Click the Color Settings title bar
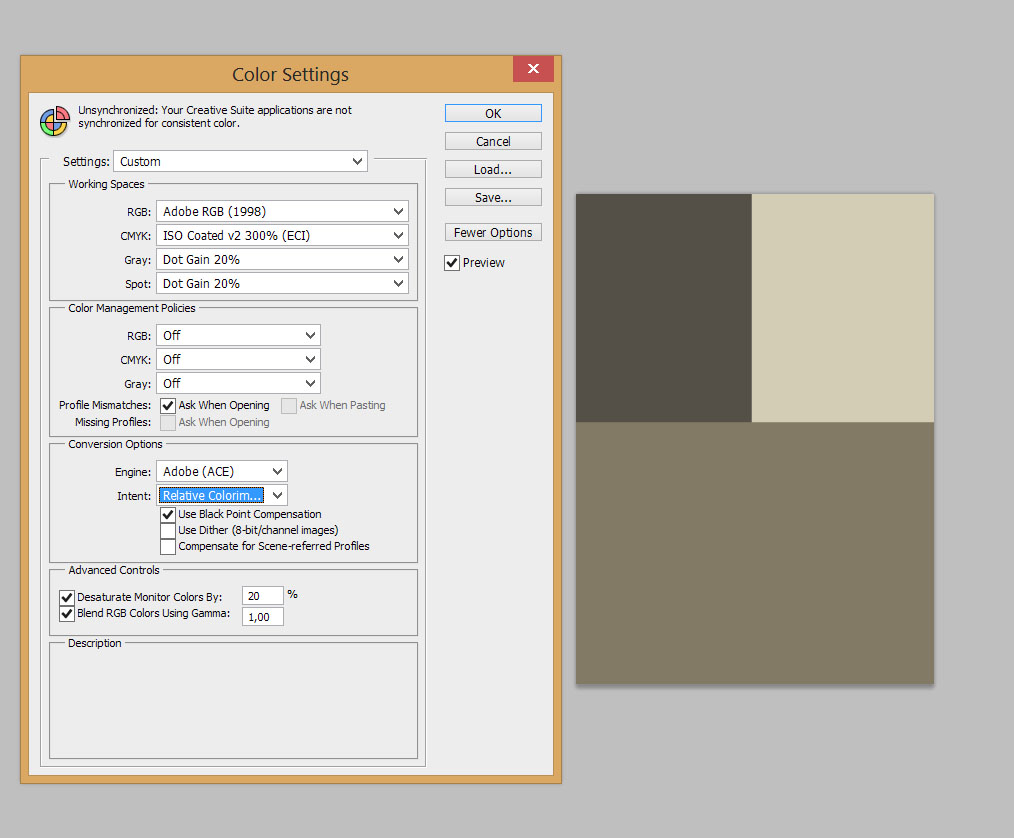The image size is (1014, 838). [x=290, y=74]
